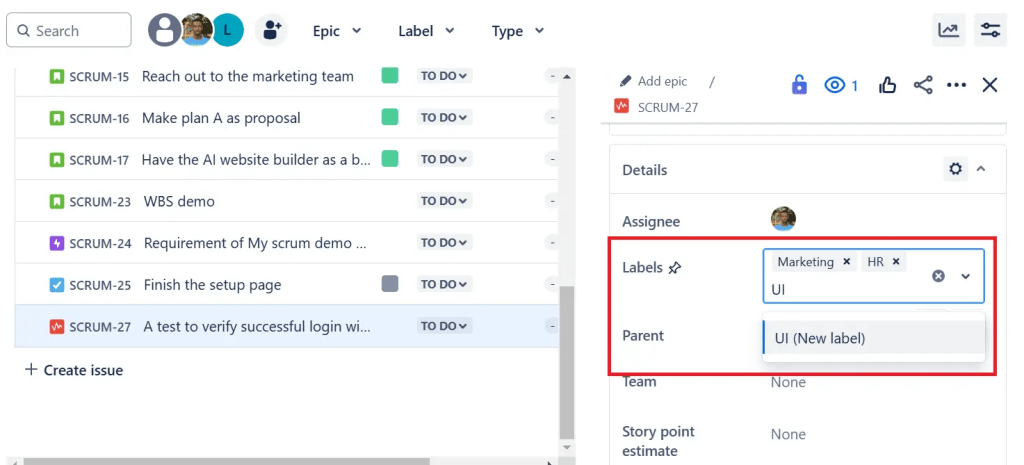
Task: Open the Type filter dropdown
Action: pyautogui.click(x=518, y=31)
